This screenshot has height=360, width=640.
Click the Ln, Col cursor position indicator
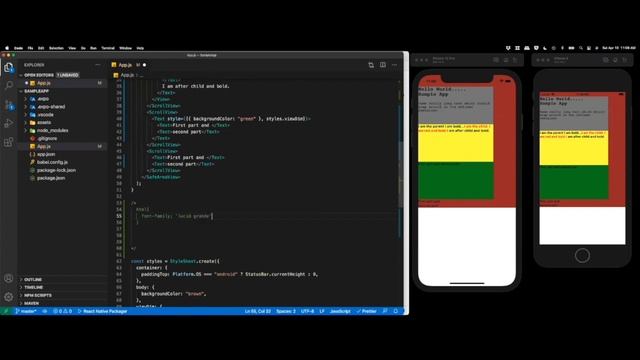pos(258,311)
